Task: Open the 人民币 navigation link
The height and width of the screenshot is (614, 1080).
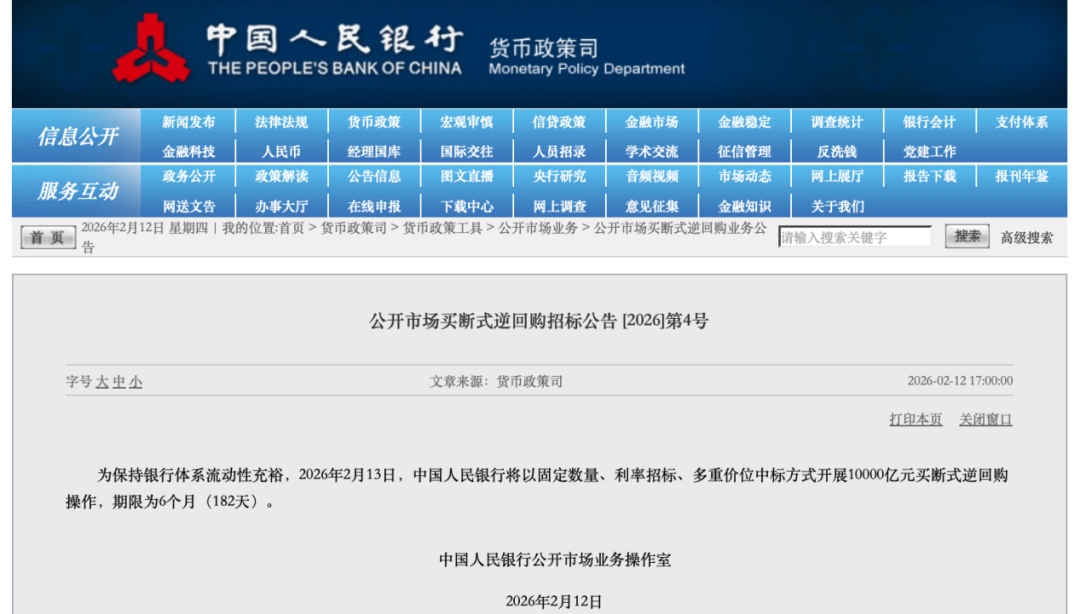Action: point(281,152)
